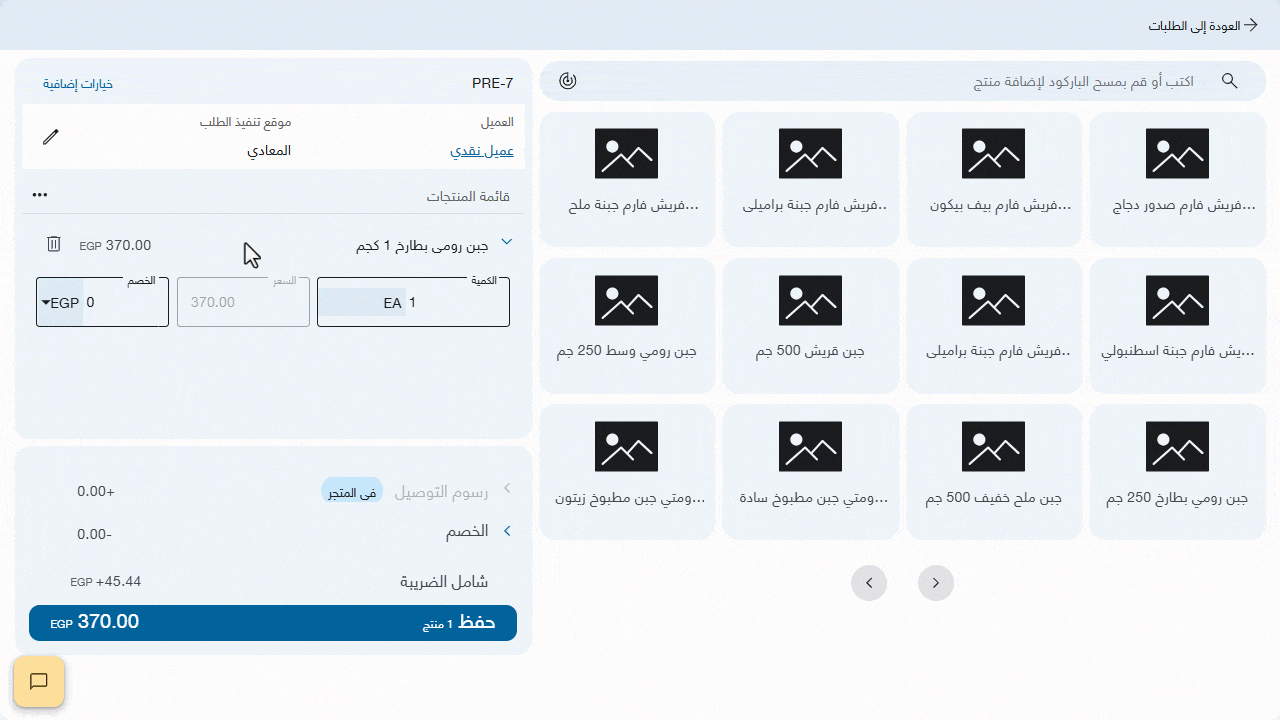Open the chat support bubble icon
This screenshot has width=1280, height=720.
pos(38,681)
